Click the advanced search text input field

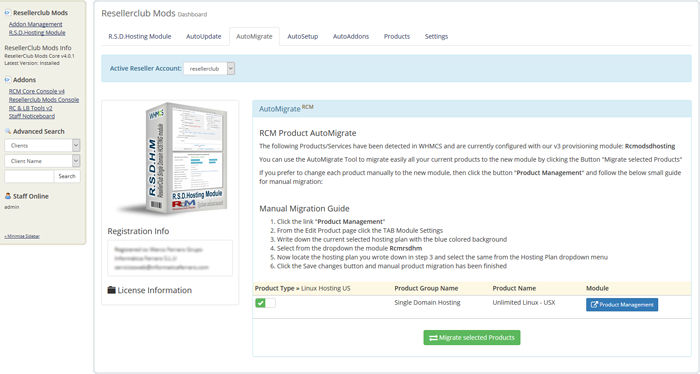click(29, 176)
